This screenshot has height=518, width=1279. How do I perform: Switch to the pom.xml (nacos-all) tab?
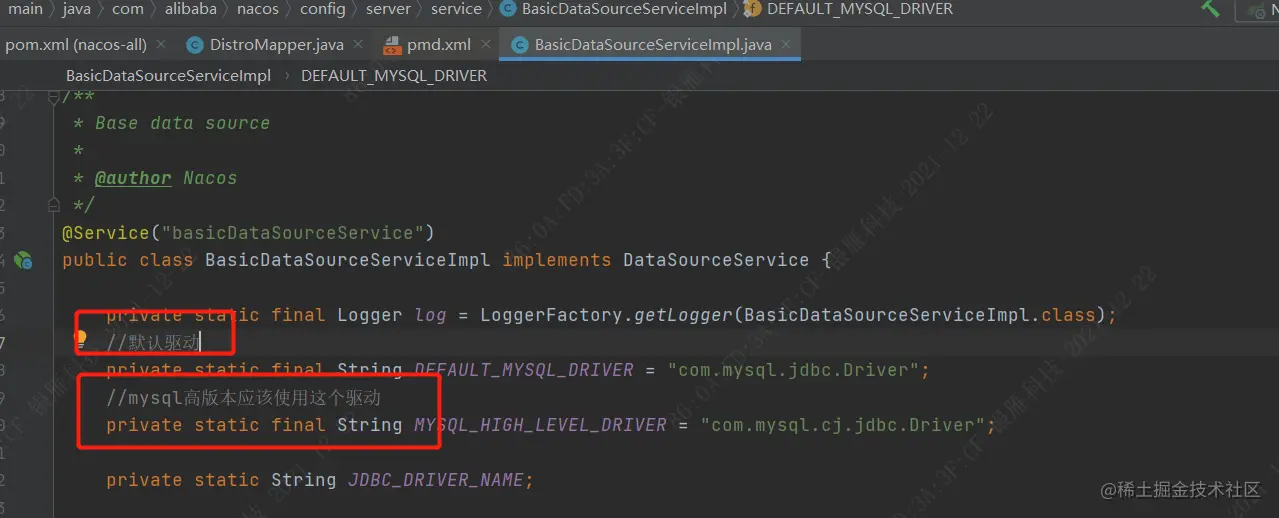pos(76,45)
